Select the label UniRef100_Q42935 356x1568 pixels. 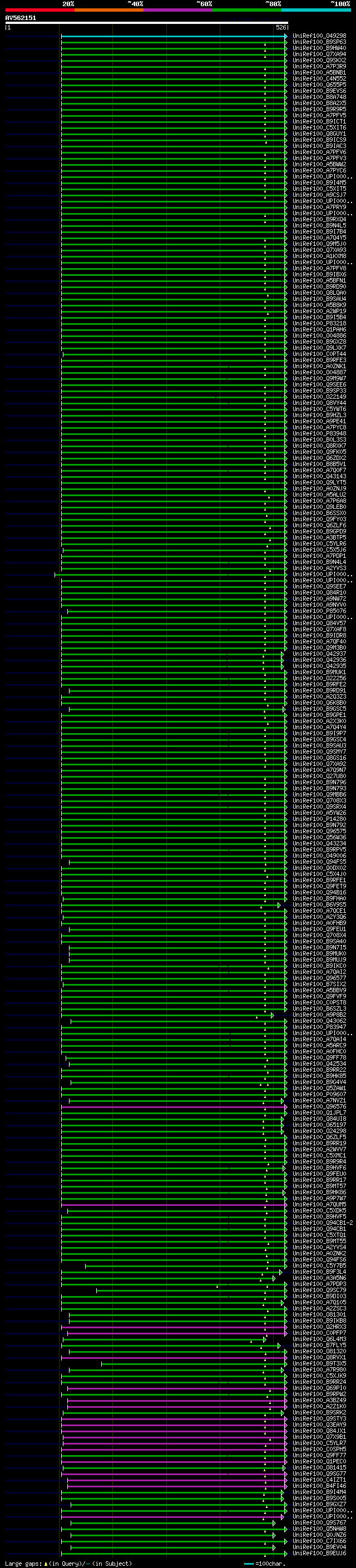(x=319, y=666)
